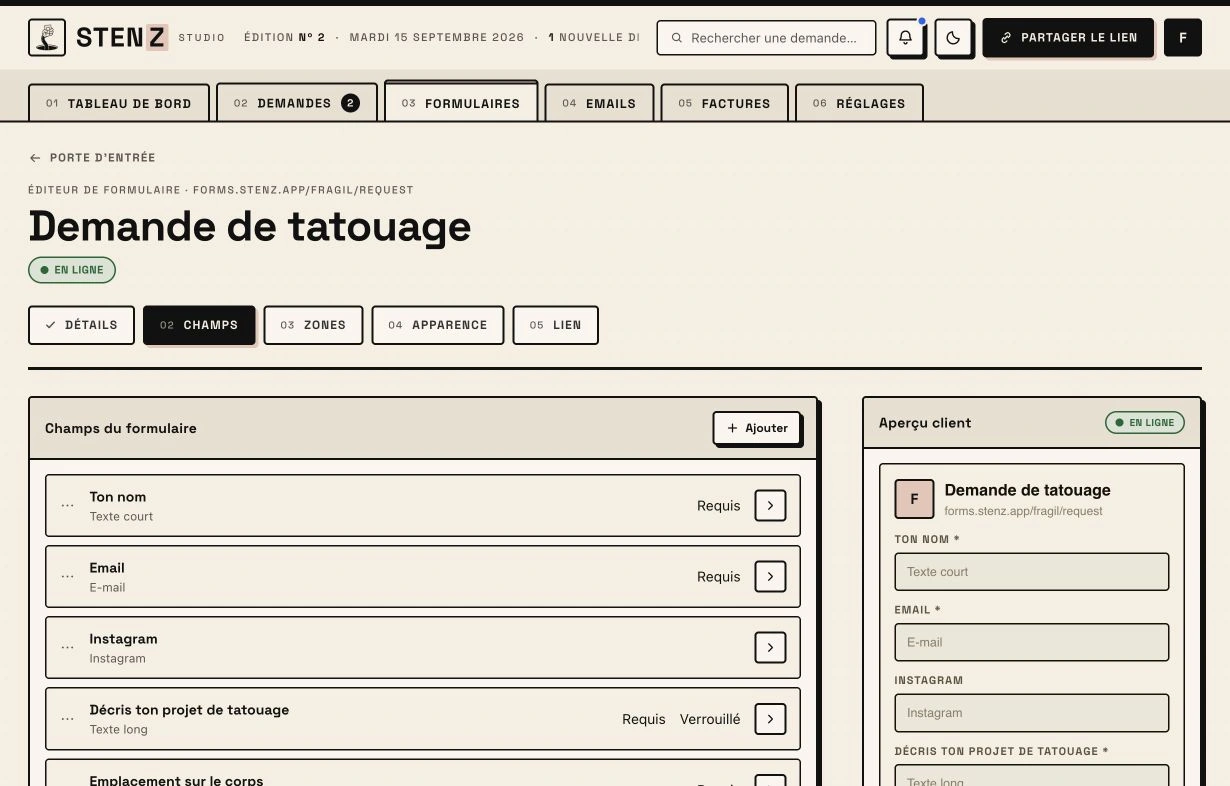The image size is (1230, 786).
Task: Click the Instagram preview input
Action: pyautogui.click(x=1031, y=713)
